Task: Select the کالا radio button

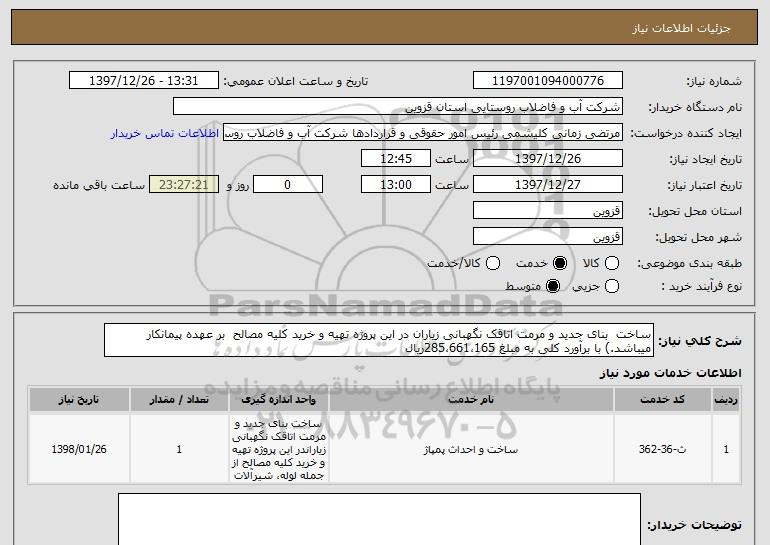Action: point(612,264)
